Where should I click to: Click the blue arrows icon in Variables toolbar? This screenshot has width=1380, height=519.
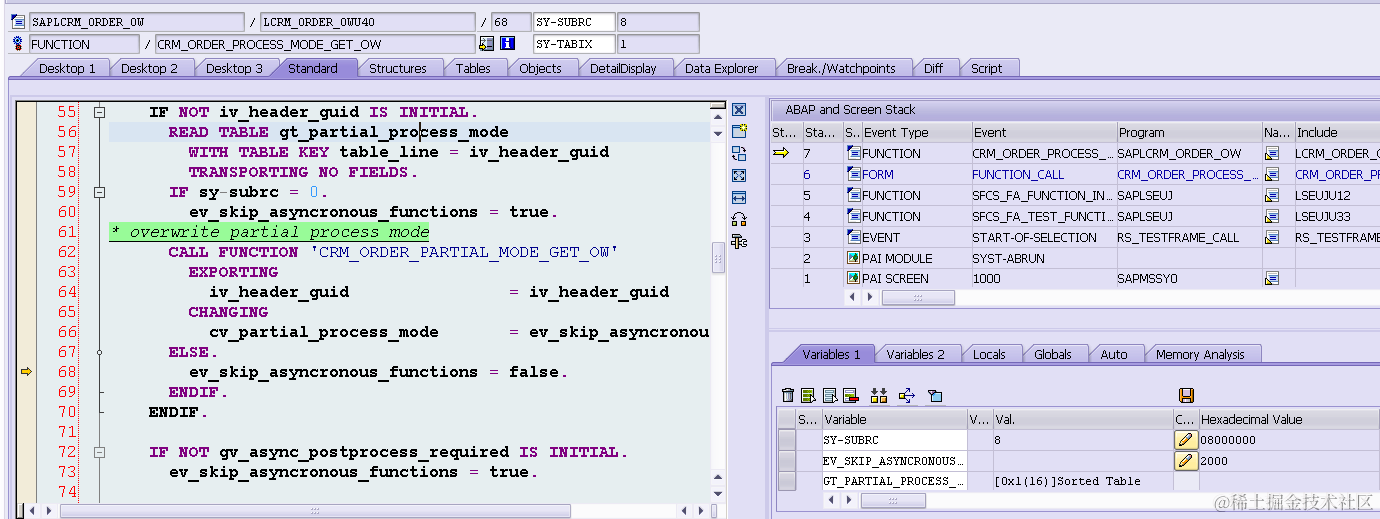[x=907, y=395]
